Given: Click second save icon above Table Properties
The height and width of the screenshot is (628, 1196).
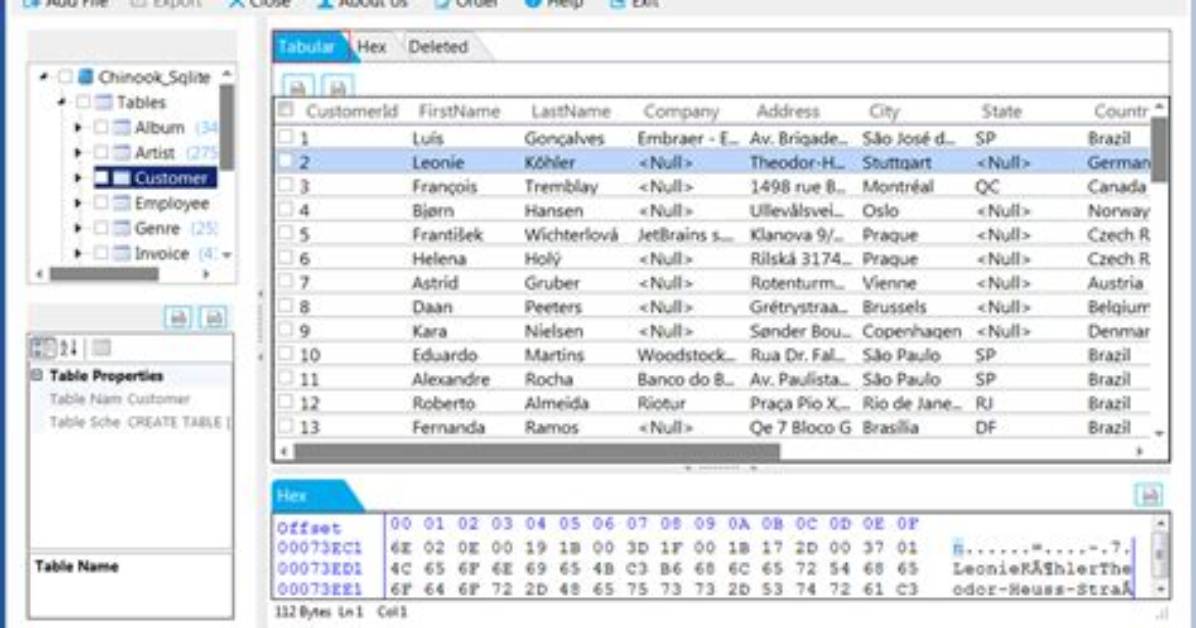Looking at the screenshot, I should pyautogui.click(x=214, y=317).
